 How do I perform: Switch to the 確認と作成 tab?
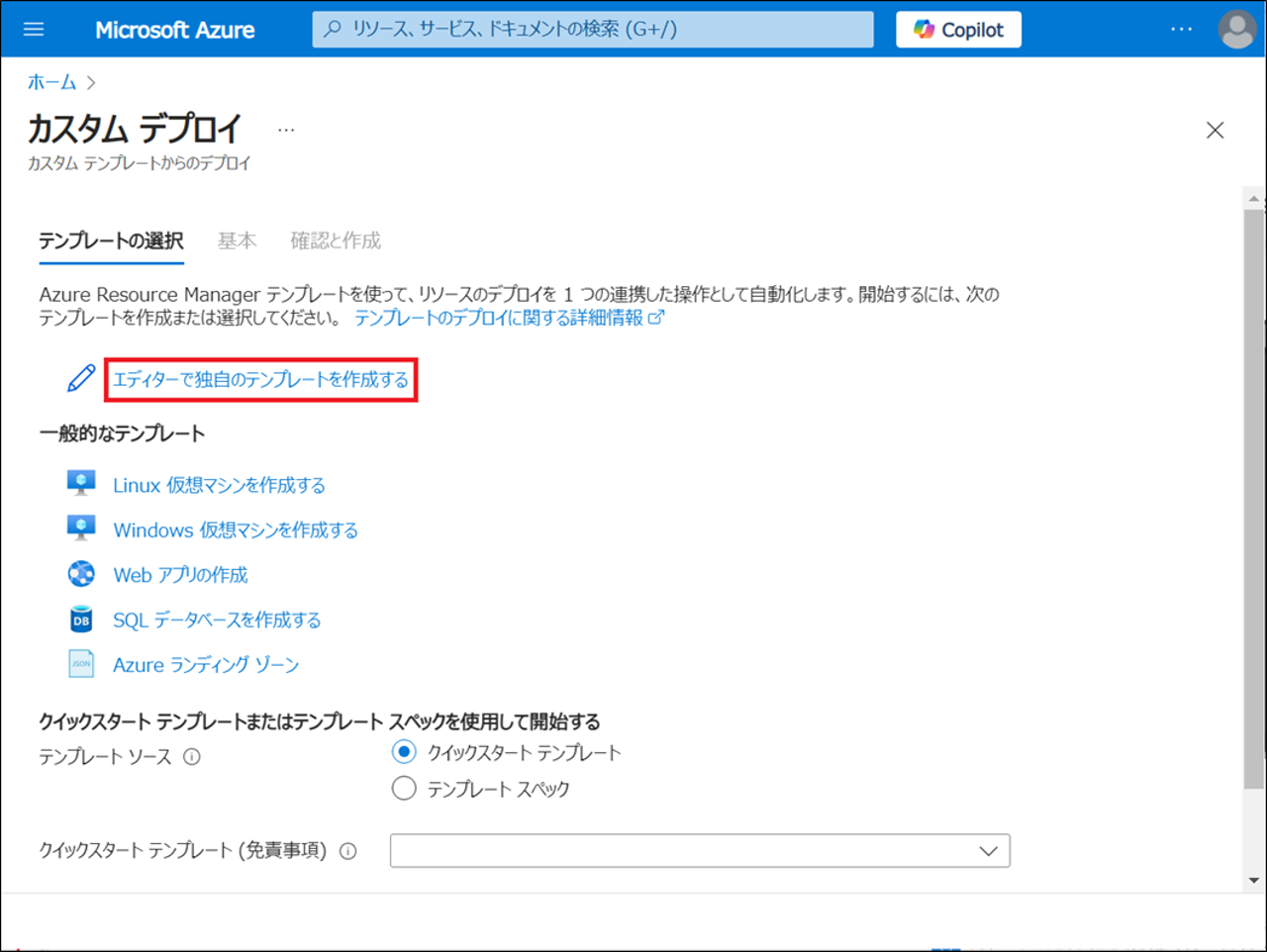point(336,240)
